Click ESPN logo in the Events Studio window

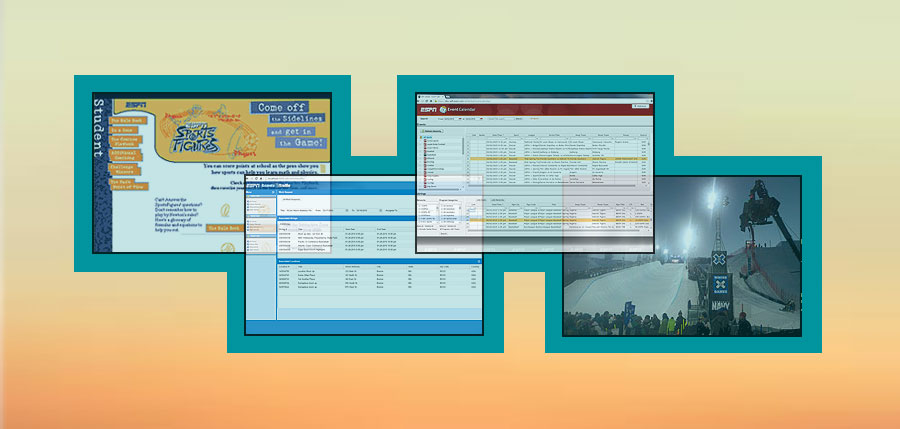tap(252, 185)
